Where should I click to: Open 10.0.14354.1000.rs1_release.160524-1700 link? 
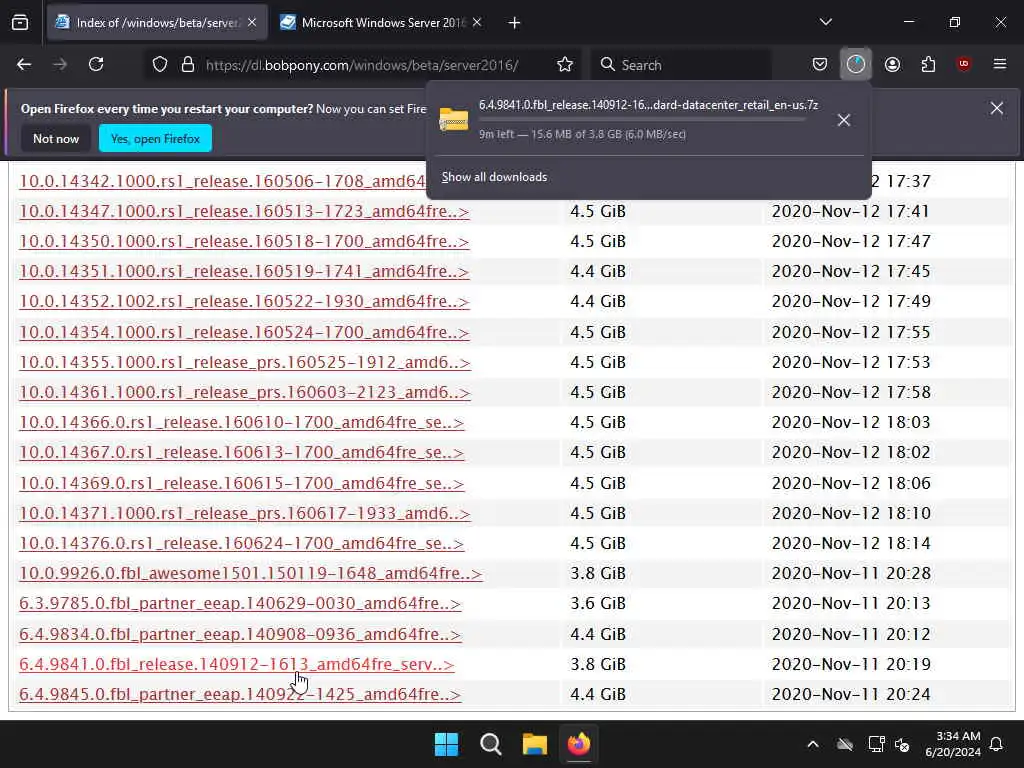[244, 332]
